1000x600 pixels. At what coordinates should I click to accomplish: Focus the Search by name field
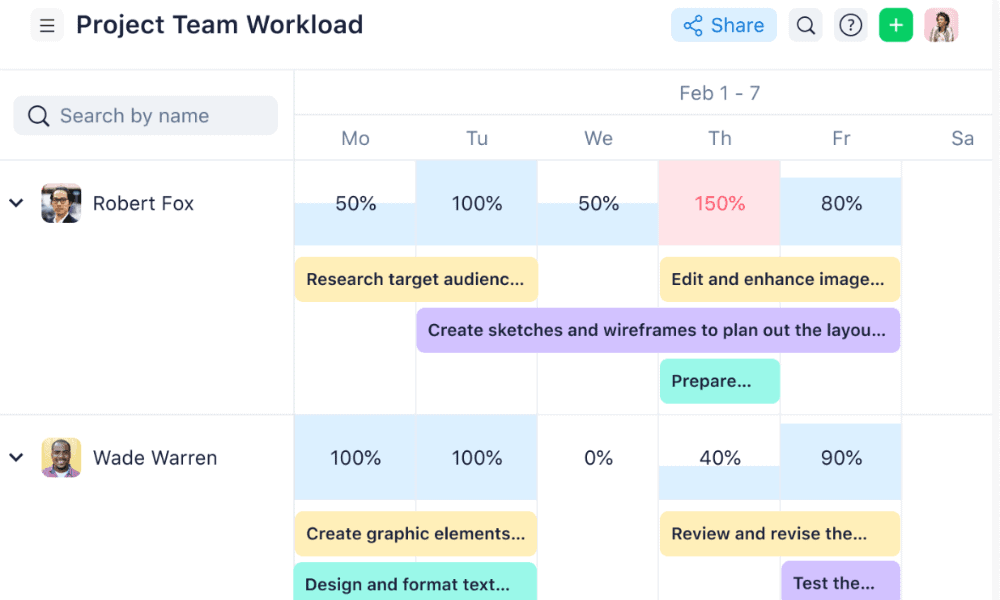[x=146, y=116]
